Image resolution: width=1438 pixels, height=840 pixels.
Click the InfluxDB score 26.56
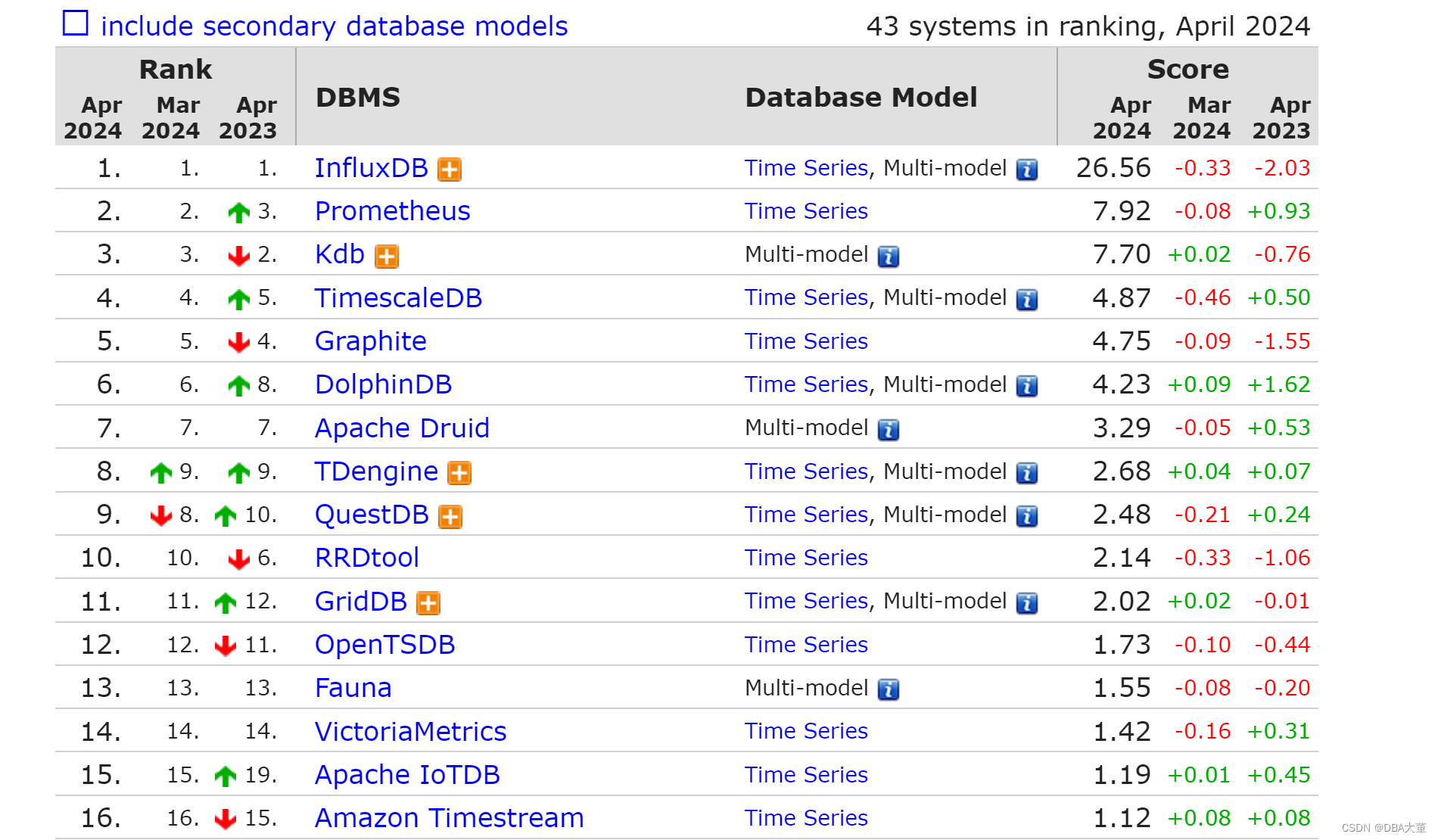(1113, 168)
